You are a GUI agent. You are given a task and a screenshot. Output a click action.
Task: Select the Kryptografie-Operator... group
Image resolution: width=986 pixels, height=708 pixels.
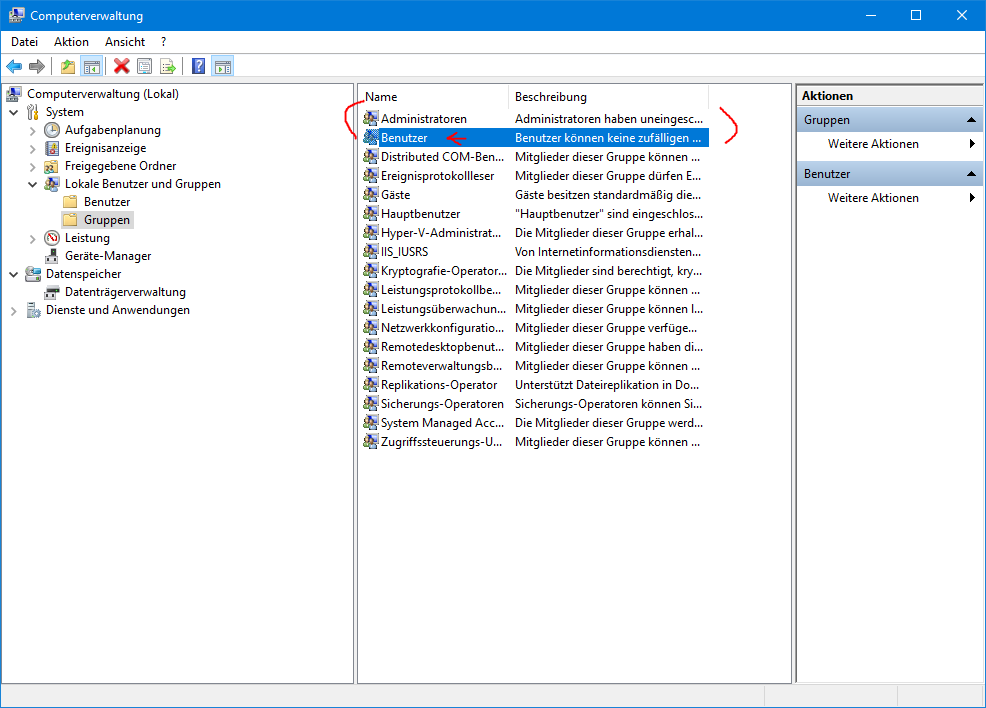pos(443,270)
